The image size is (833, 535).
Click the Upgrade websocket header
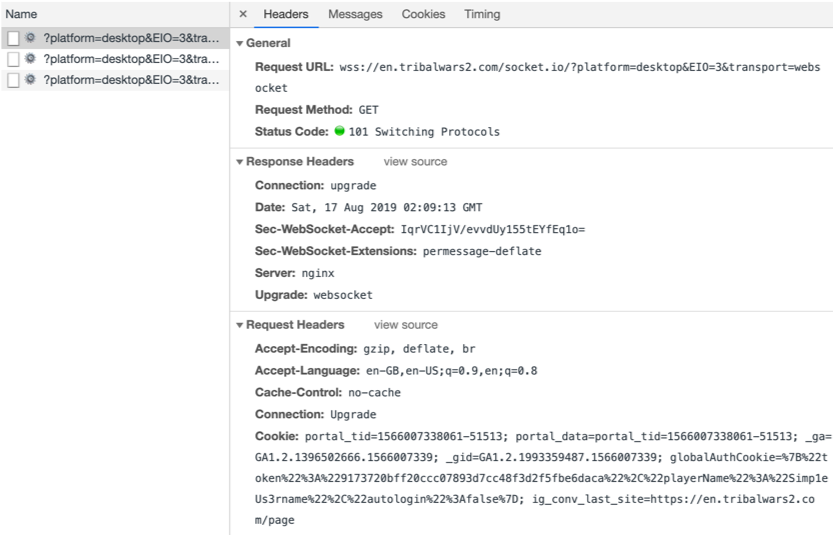[314, 295]
